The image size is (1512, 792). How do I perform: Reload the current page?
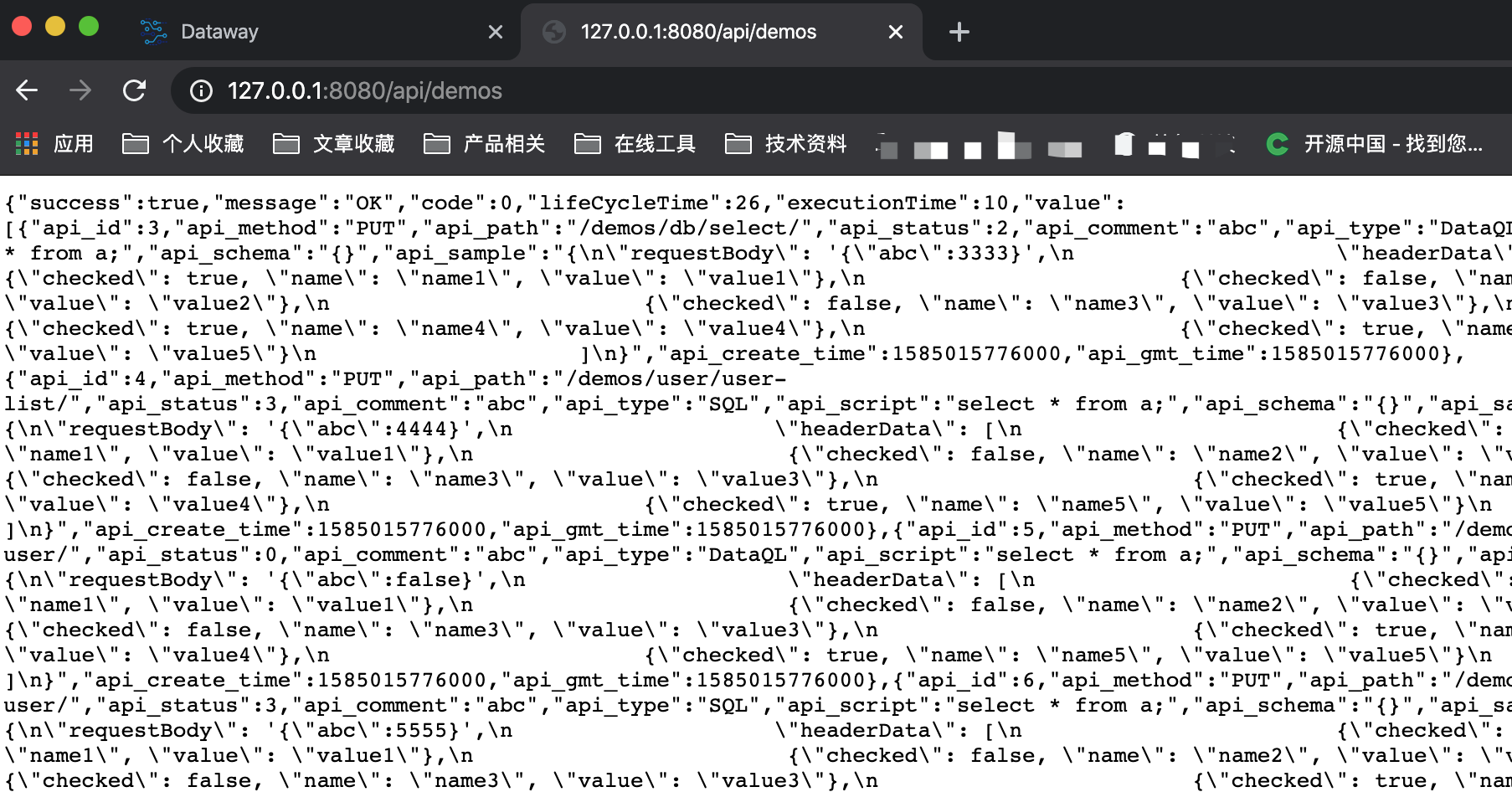coord(135,90)
